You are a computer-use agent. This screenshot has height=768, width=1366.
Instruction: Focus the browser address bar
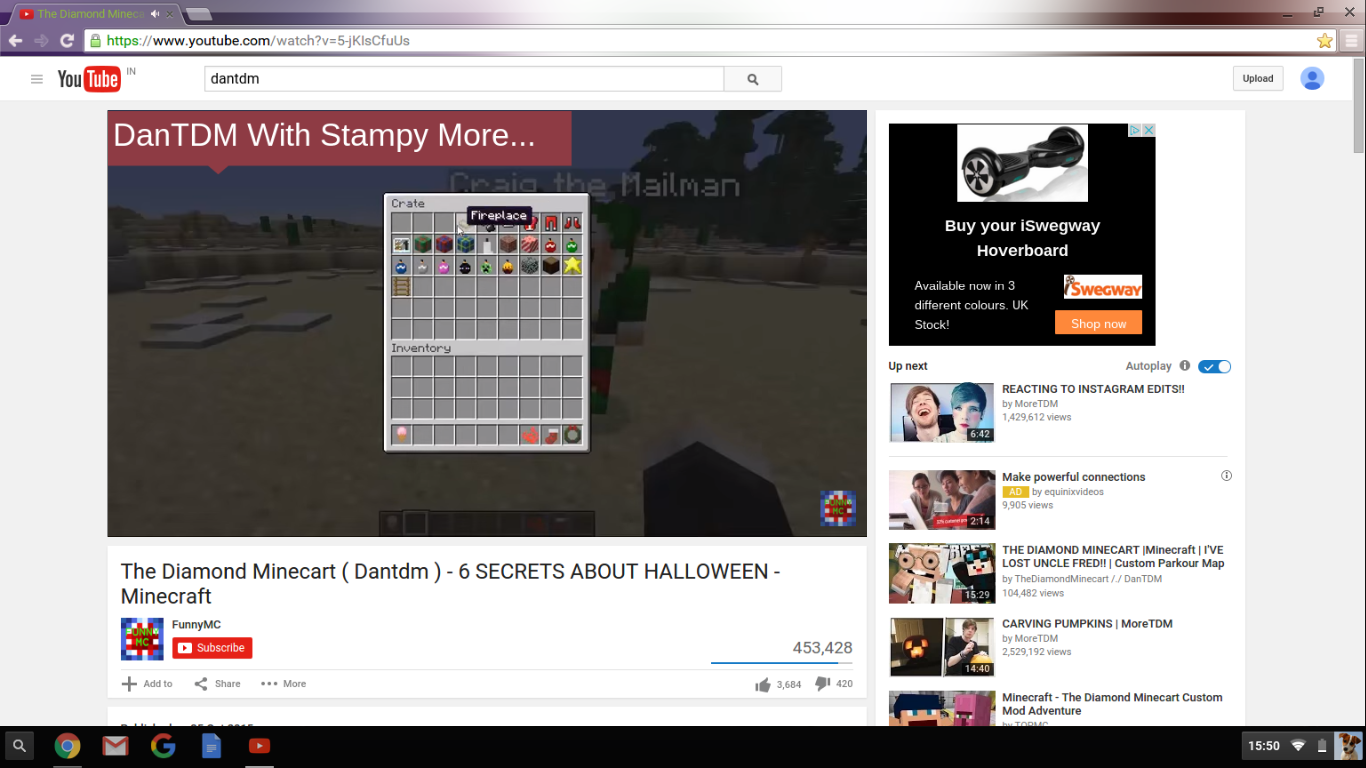pos(700,41)
